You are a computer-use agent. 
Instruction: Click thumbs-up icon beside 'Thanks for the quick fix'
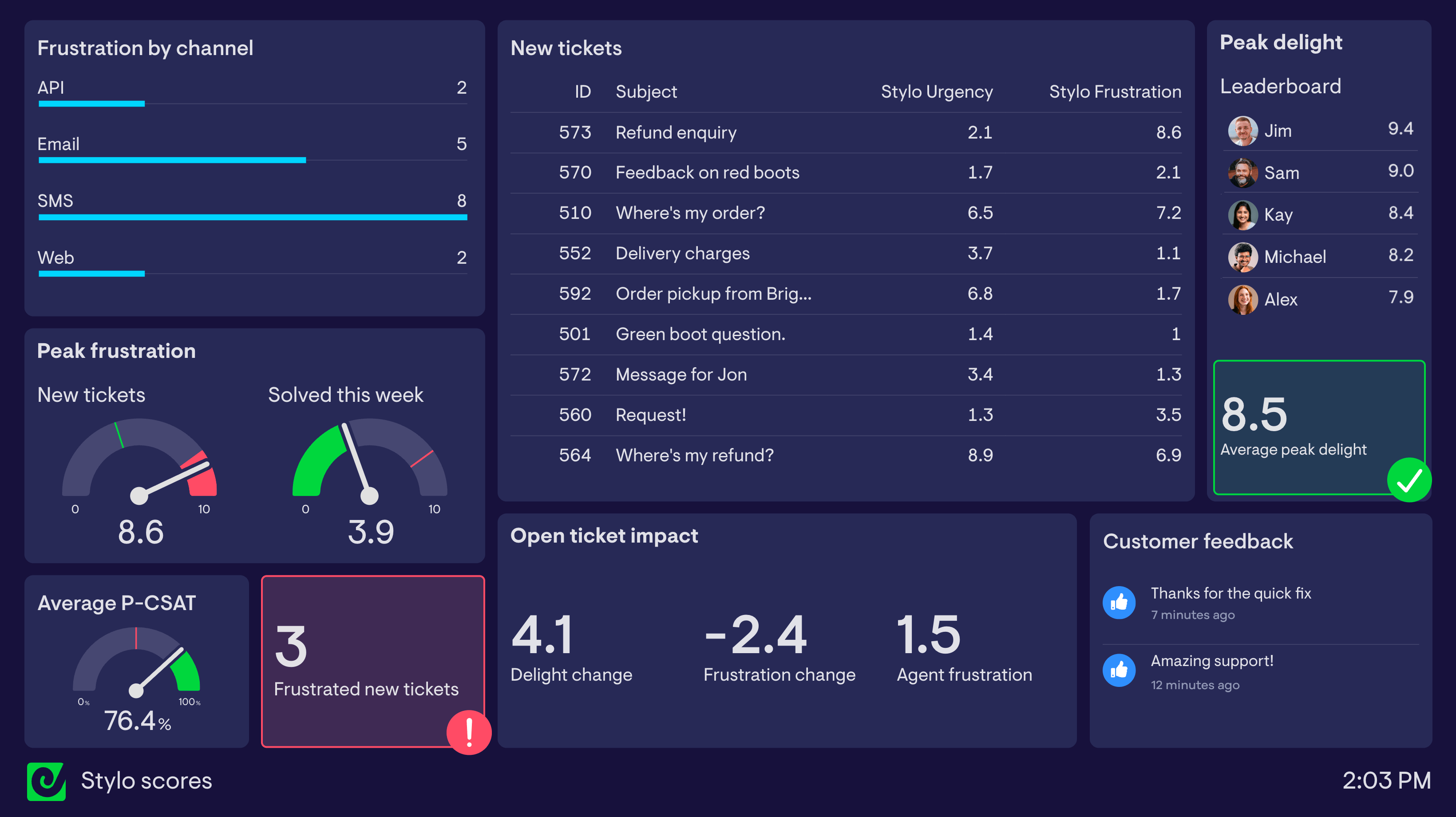(1119, 603)
